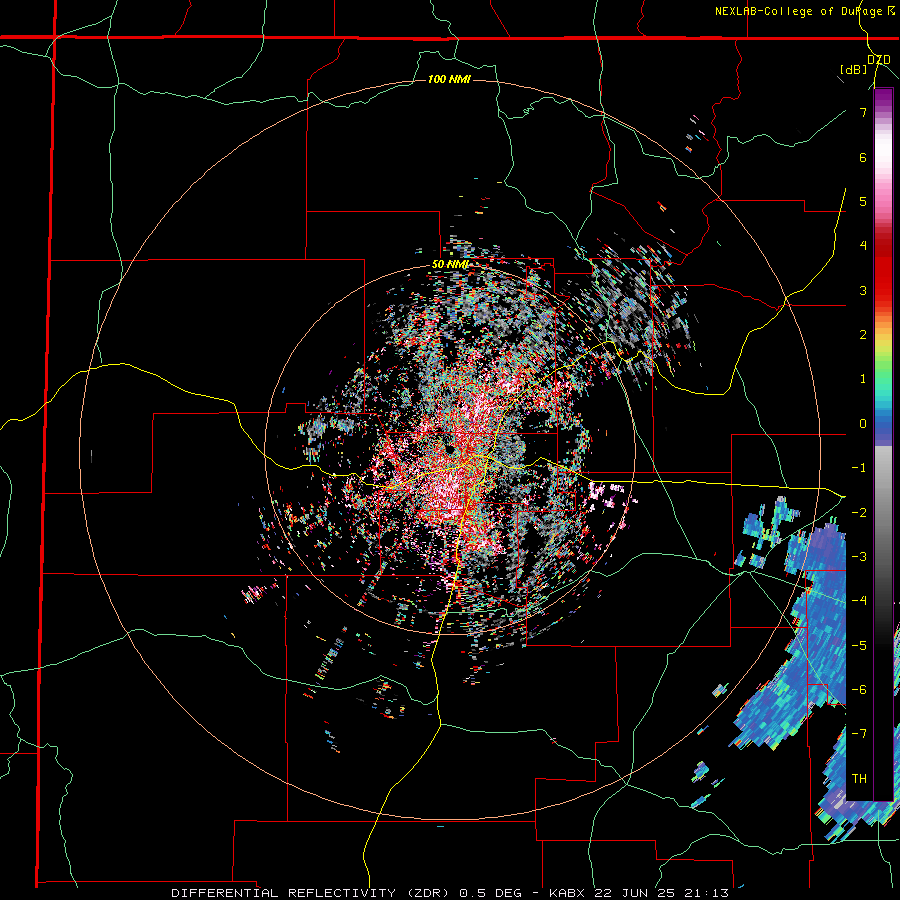Click the legend value -3

tap(859, 557)
